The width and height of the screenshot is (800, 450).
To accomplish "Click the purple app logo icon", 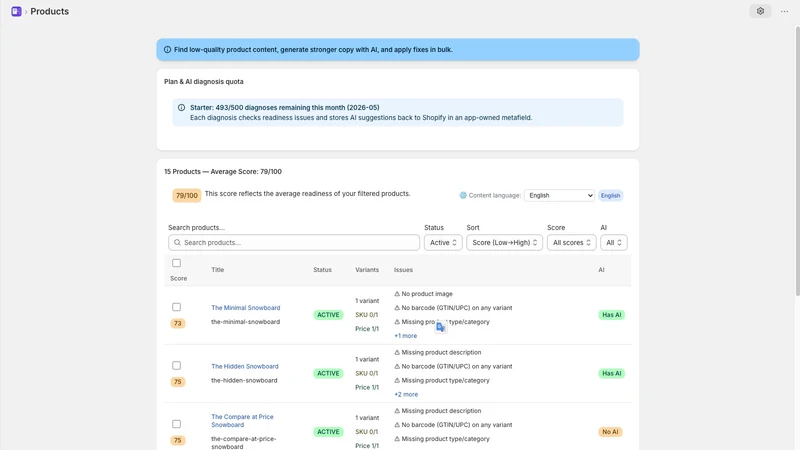I will 16,11.
